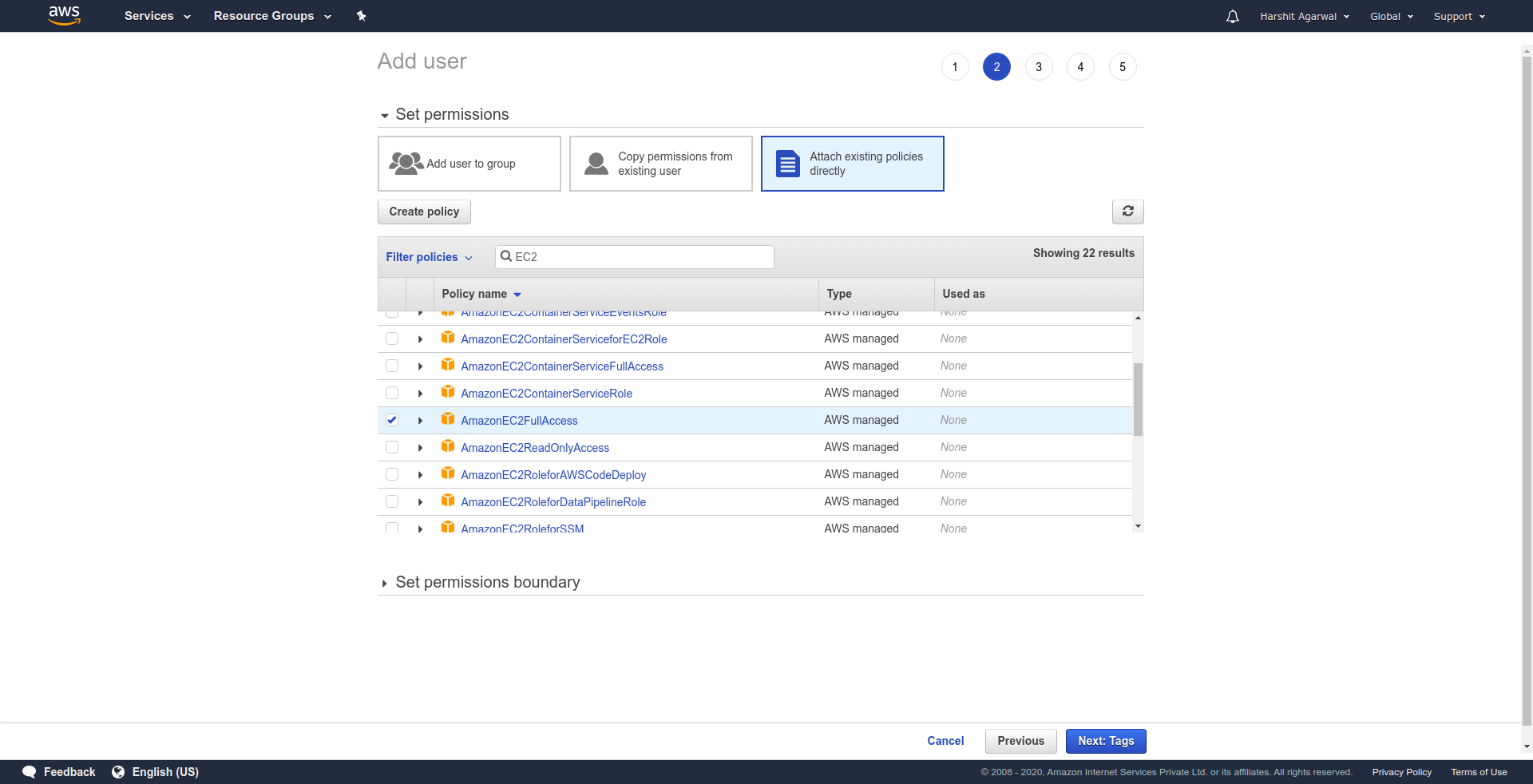Check the AmazonEC2ReadOnlyAccess policy checkbox
The image size is (1533, 784).
coord(392,447)
